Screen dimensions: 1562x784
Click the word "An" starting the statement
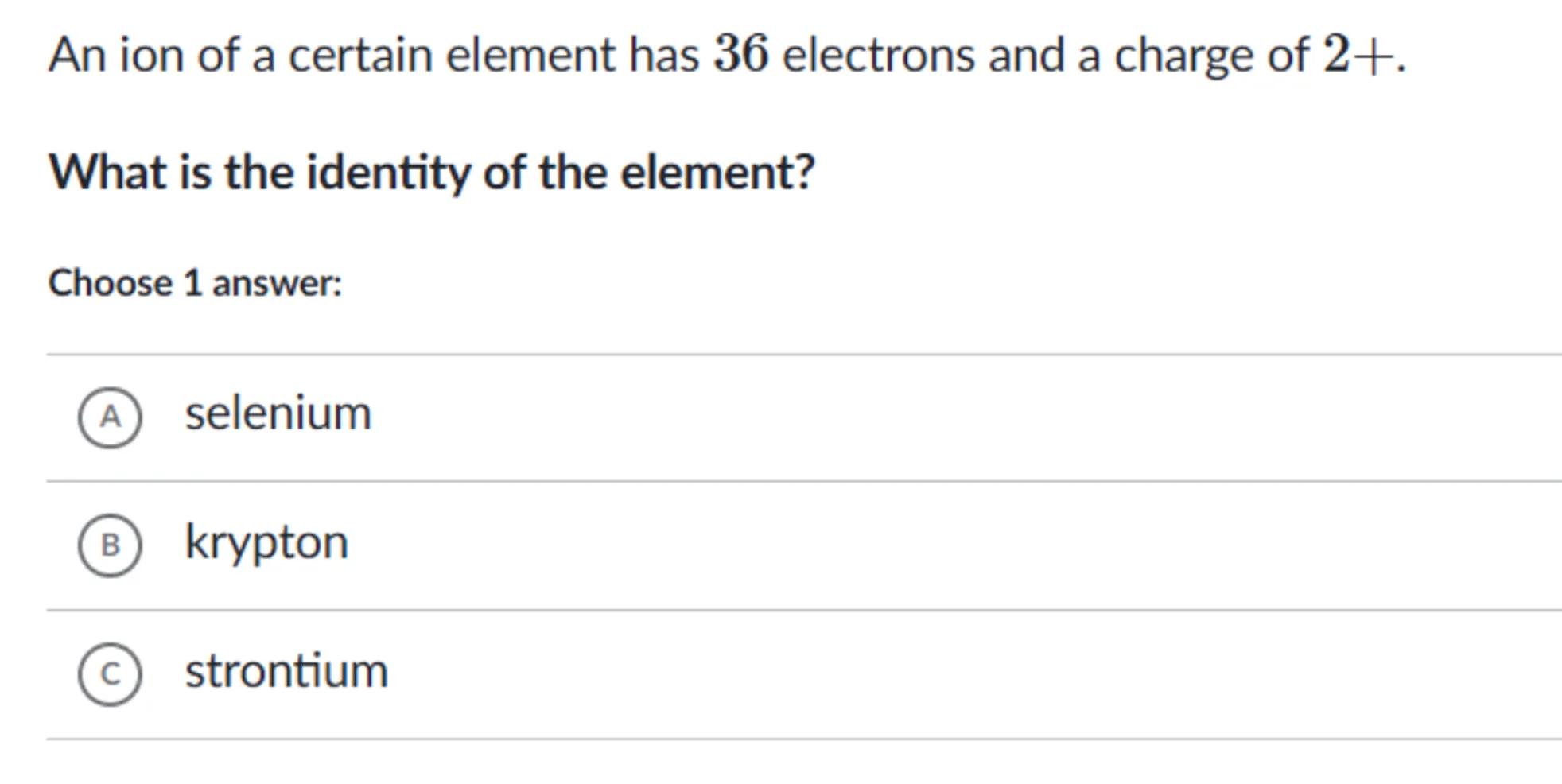[77, 55]
